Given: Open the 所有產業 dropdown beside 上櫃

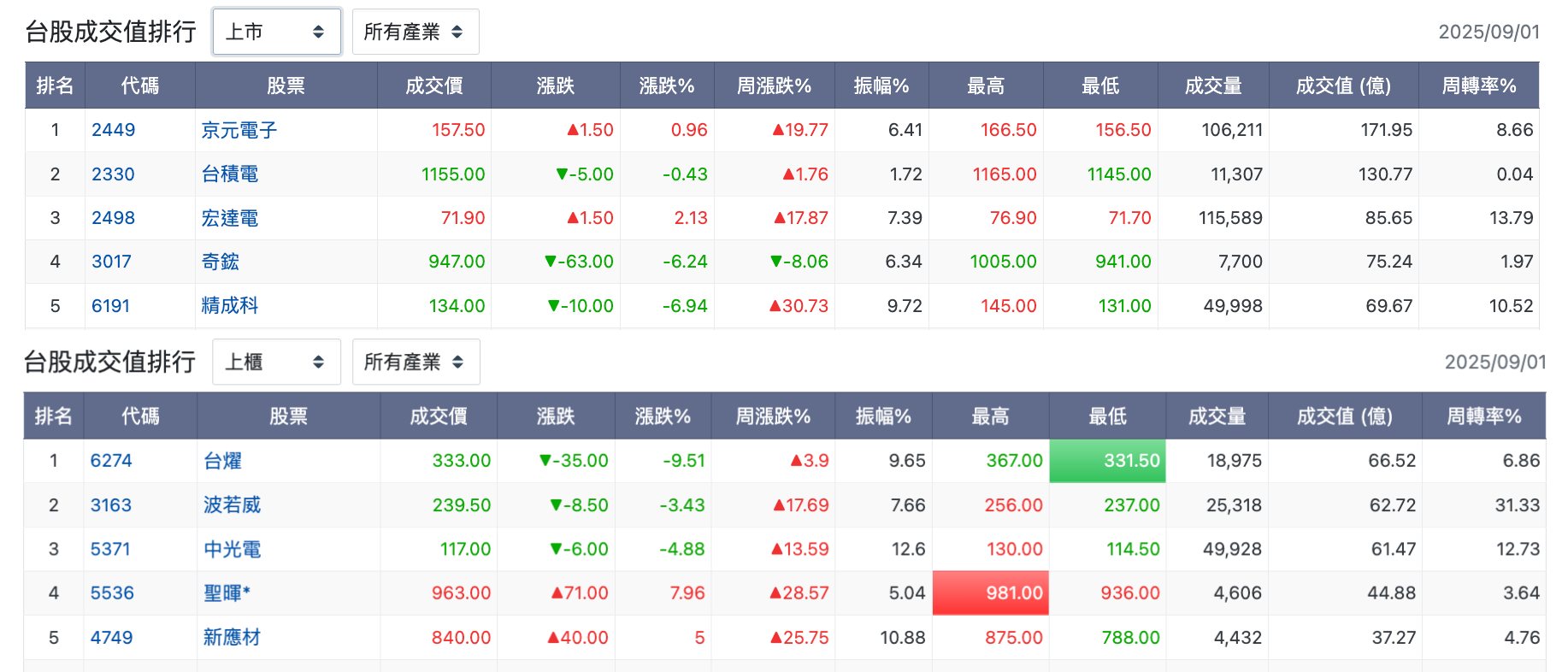Looking at the screenshot, I should point(416,362).
